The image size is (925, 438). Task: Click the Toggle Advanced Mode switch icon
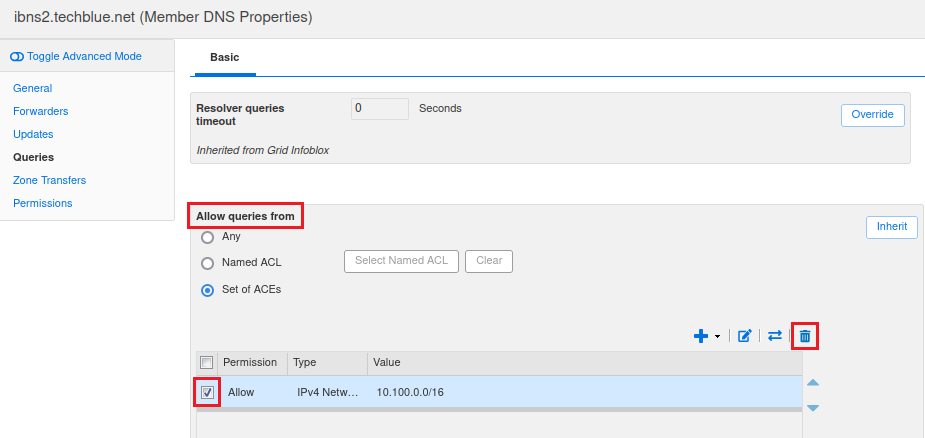17,56
